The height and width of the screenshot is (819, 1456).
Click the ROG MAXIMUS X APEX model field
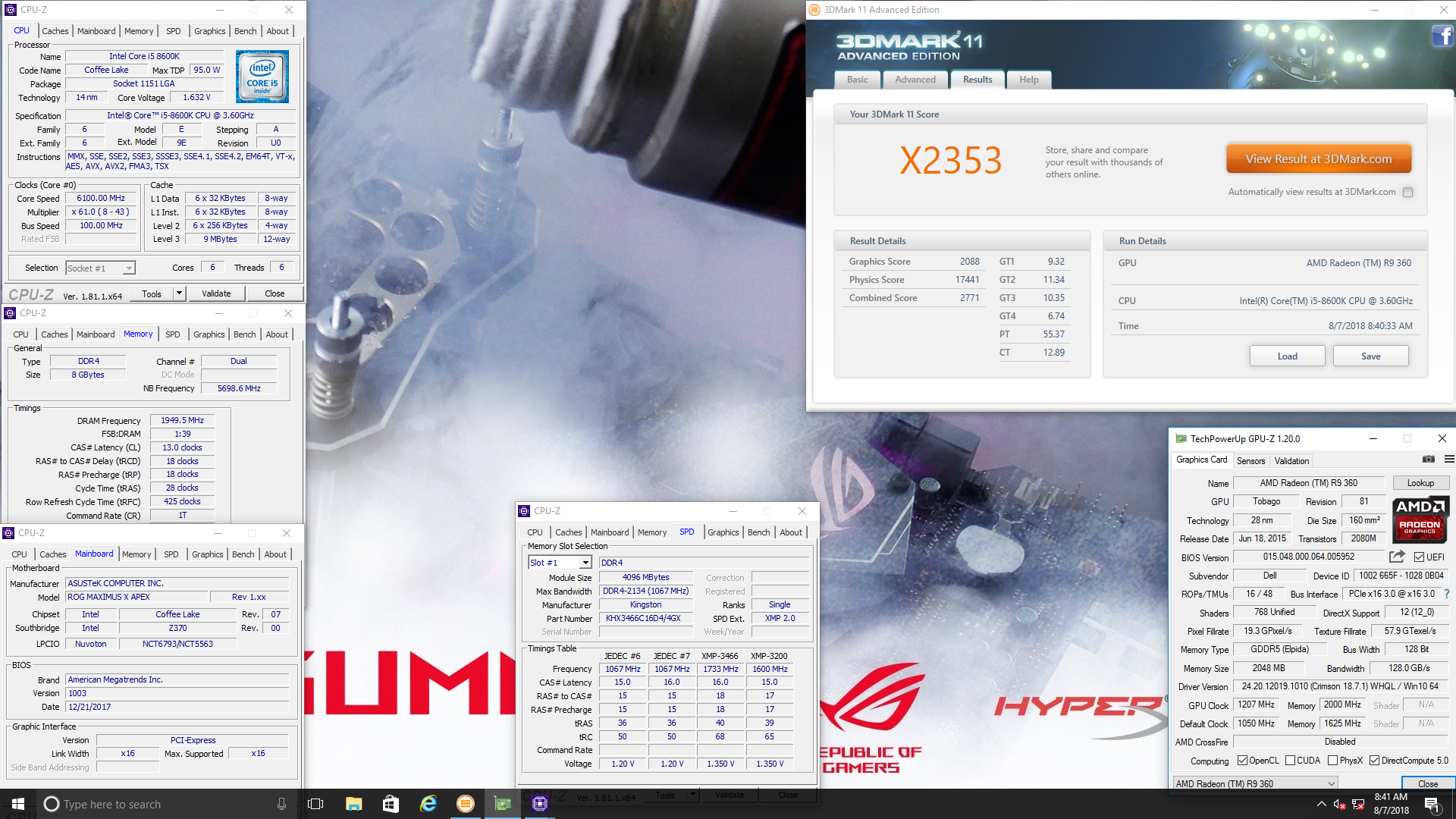coord(136,597)
